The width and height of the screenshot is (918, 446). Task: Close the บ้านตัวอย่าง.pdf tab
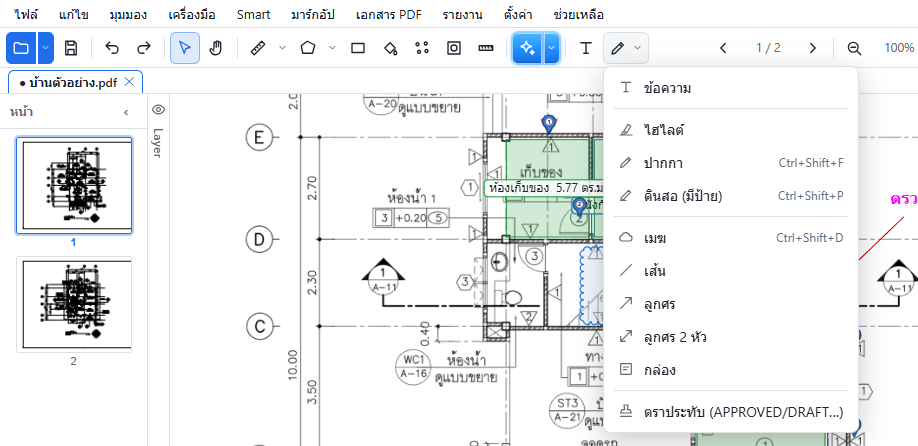point(130,82)
